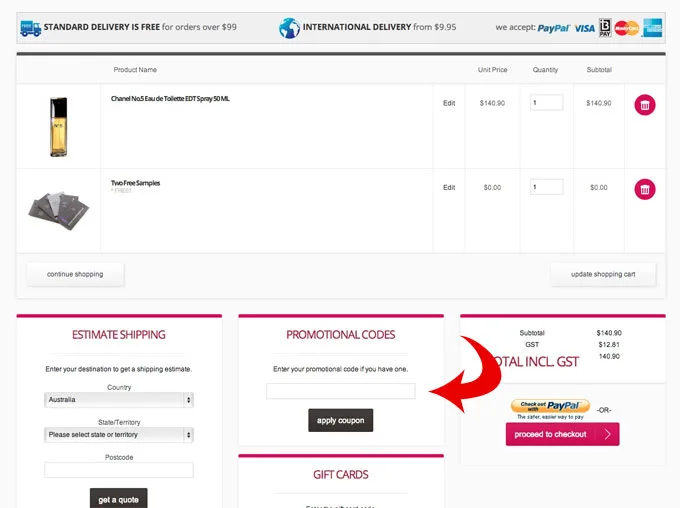Screen dimensions: 680x508
Task: Click the BPAY payment logo
Action: pyautogui.click(x=605, y=28)
